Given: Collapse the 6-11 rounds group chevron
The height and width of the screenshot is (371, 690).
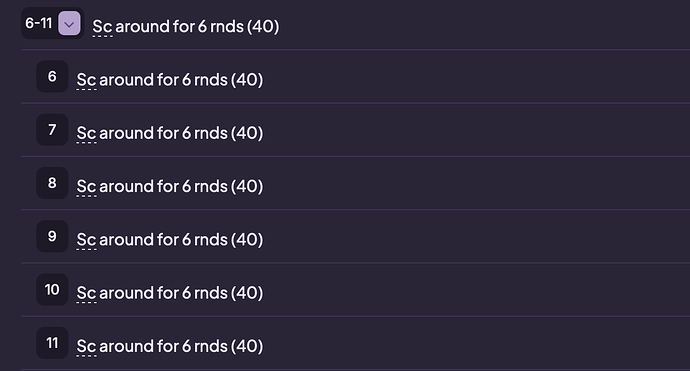Looking at the screenshot, I should [x=69, y=23].
